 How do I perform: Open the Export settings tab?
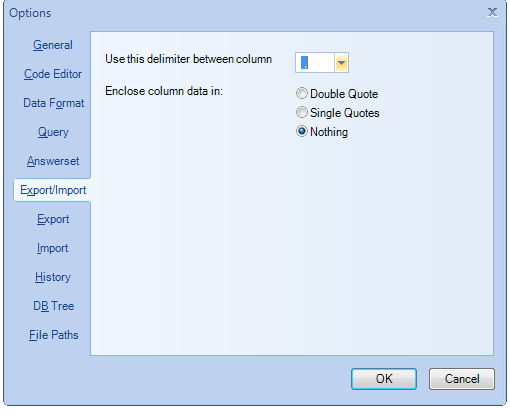click(53, 219)
